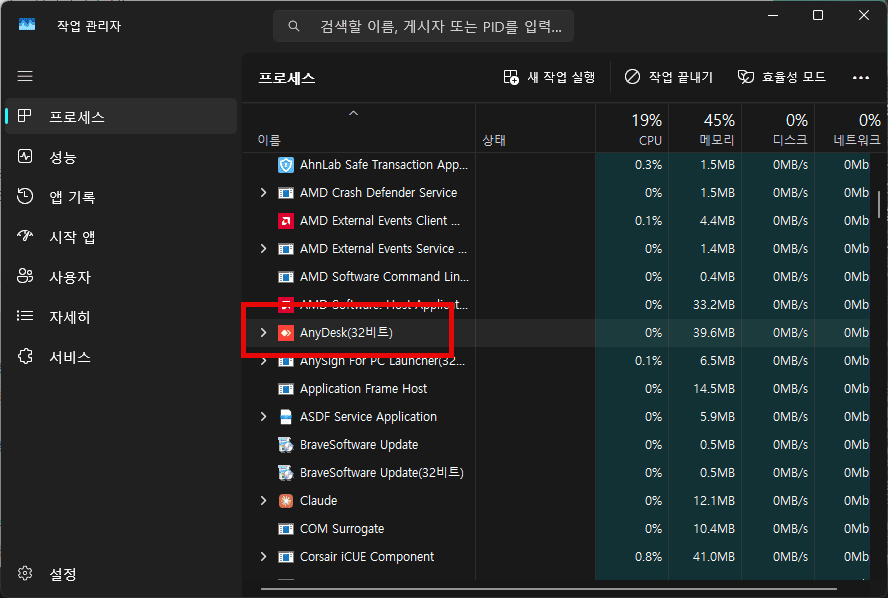Click the AMD External Events Service icon

pos(286,249)
